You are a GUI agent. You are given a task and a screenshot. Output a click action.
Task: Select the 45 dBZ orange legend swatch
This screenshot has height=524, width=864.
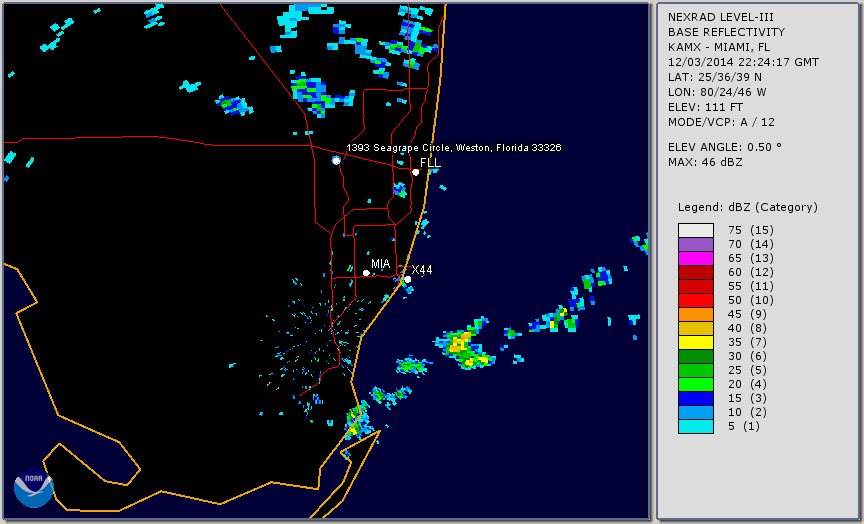pyautogui.click(x=695, y=315)
